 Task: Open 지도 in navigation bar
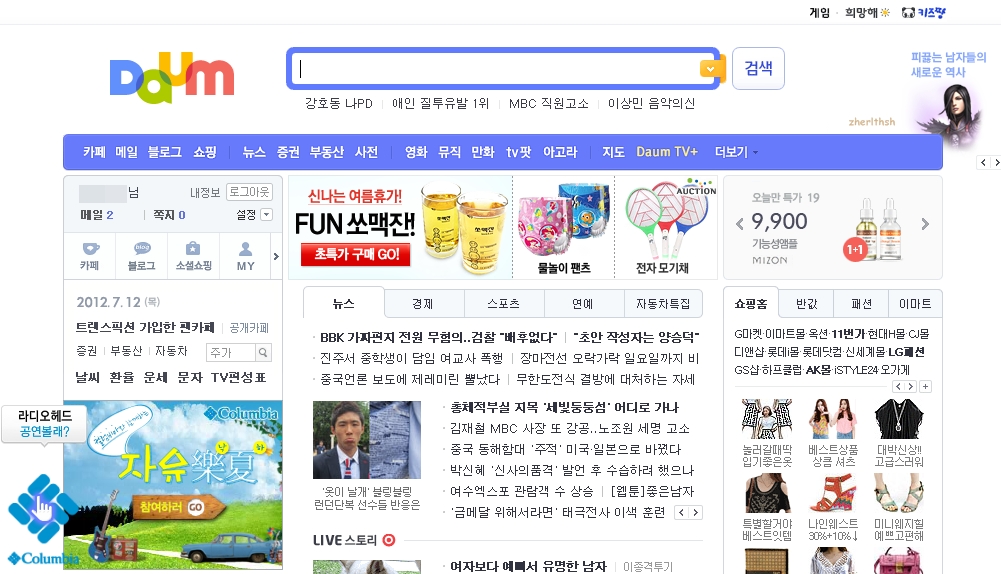[x=613, y=152]
